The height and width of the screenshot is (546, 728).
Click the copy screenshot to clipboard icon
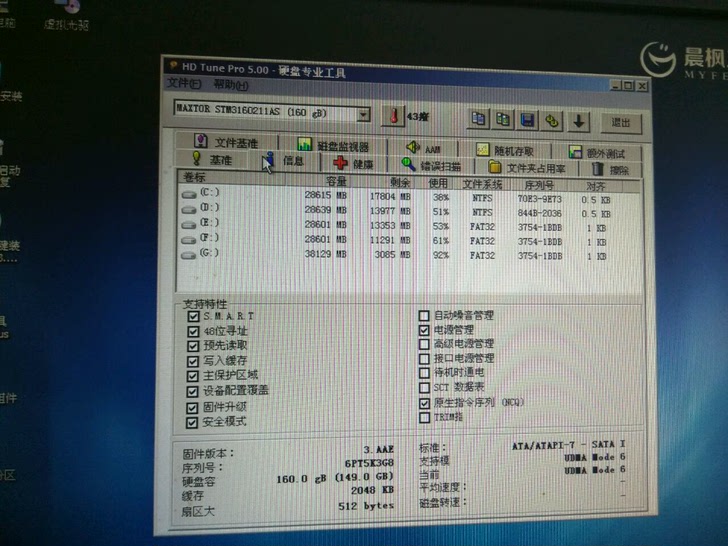[503, 119]
